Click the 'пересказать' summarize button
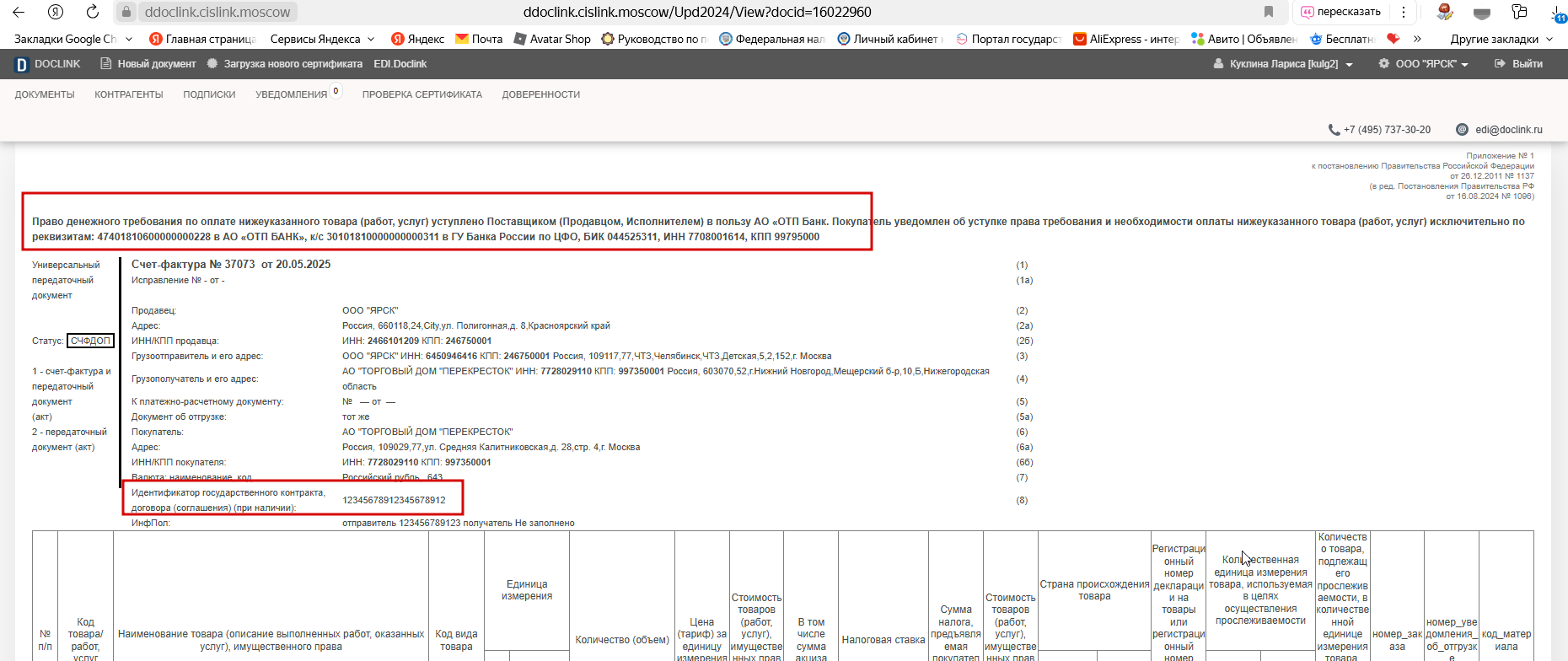 tap(1341, 12)
